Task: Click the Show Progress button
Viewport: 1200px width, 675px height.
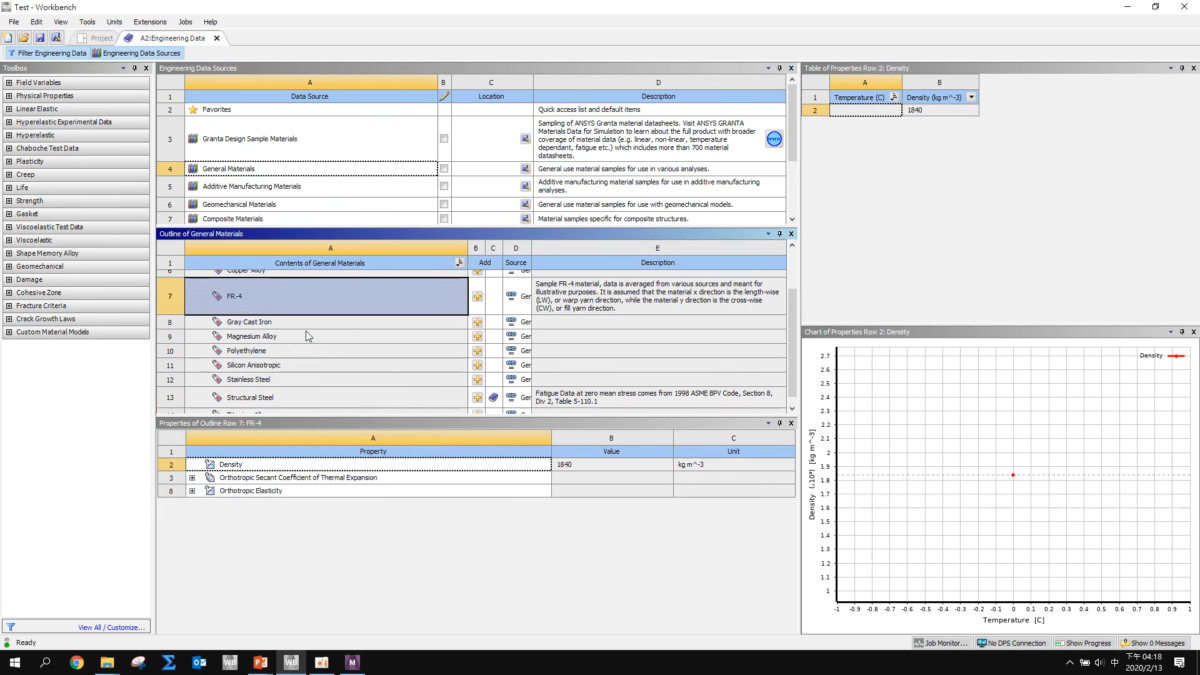Action: [x=1084, y=643]
